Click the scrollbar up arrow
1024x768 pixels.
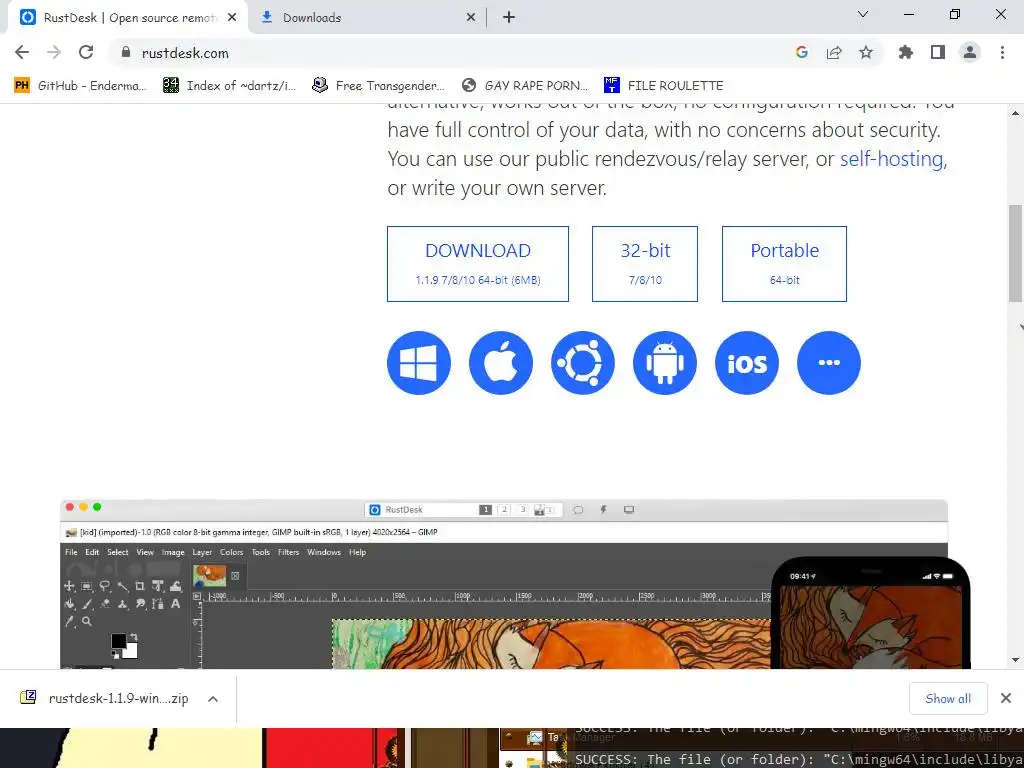[1016, 112]
